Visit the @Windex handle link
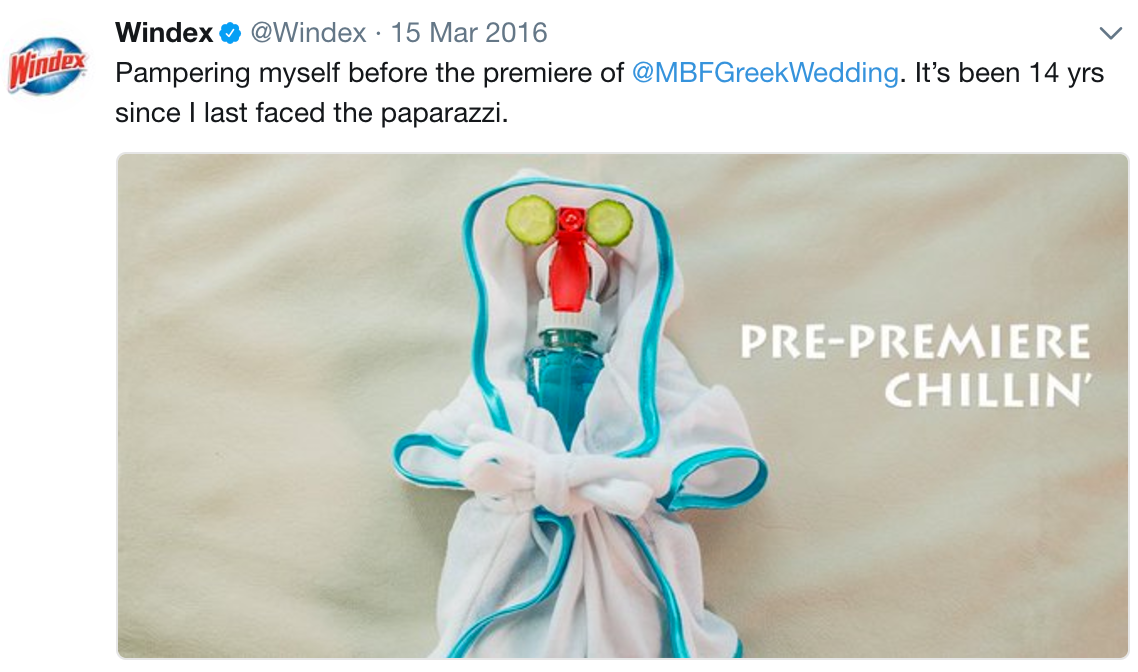Viewport: 1138px width, 672px height. point(308,33)
